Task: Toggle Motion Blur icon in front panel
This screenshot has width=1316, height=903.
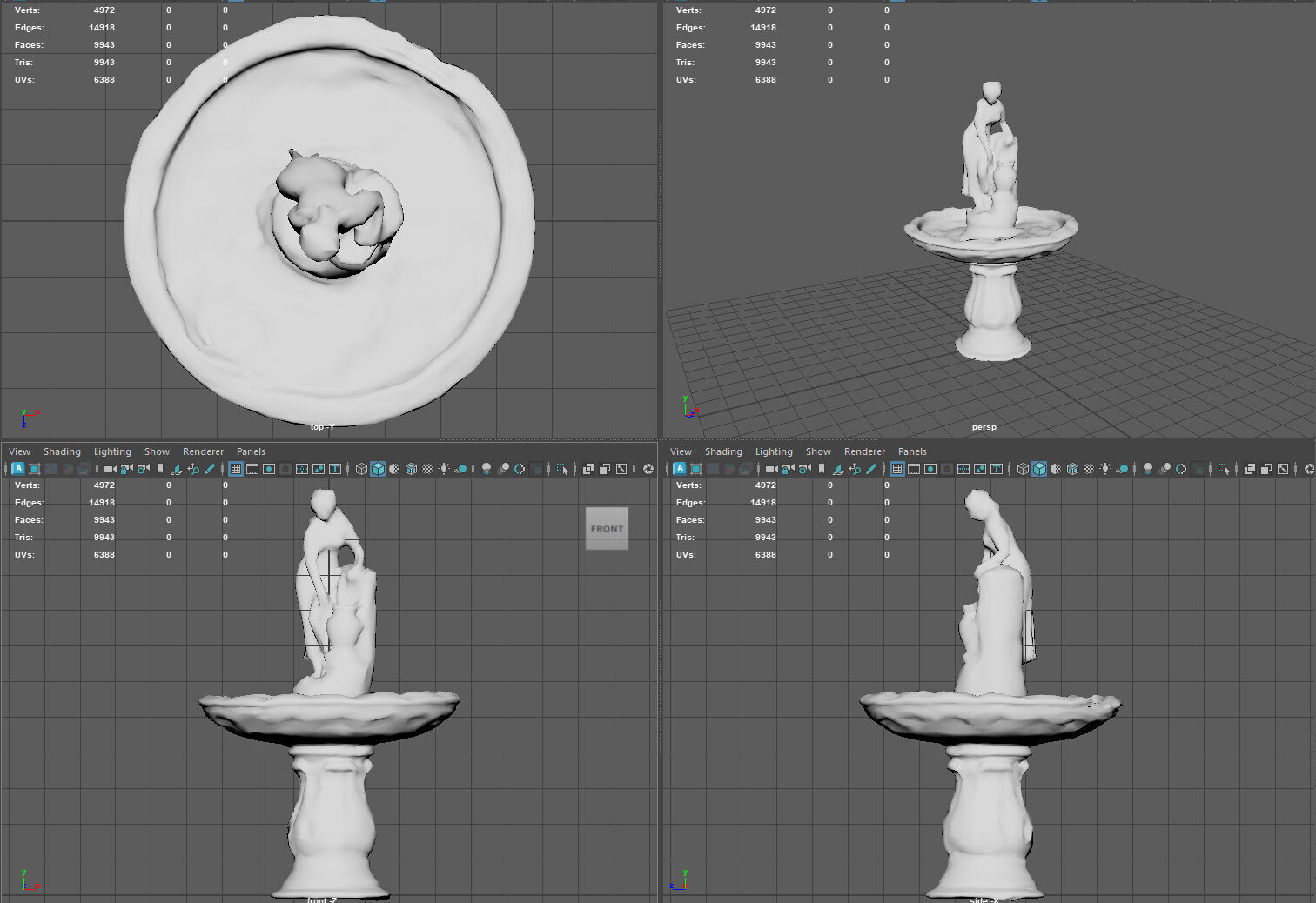Action: 503,469
